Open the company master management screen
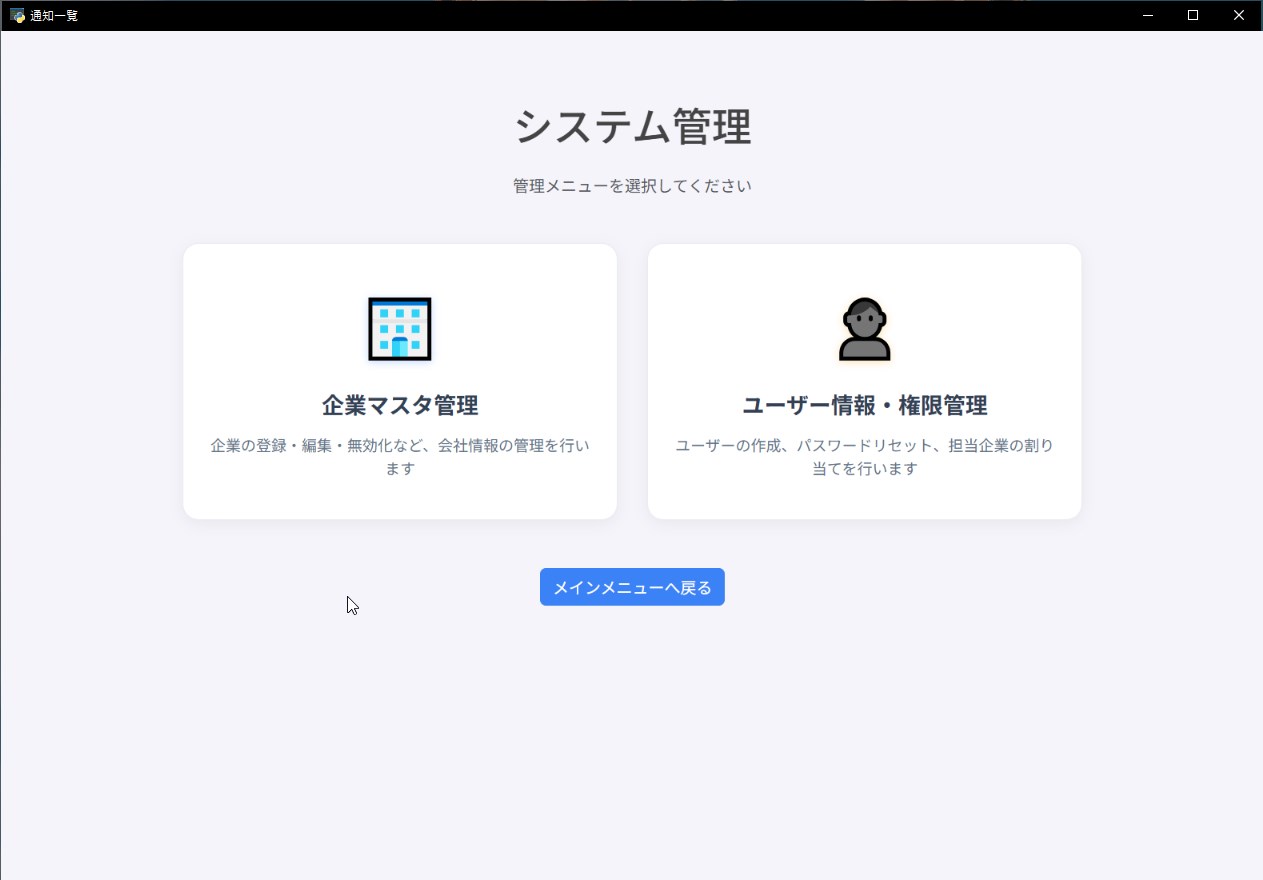This screenshot has height=880, width=1263. click(x=399, y=381)
